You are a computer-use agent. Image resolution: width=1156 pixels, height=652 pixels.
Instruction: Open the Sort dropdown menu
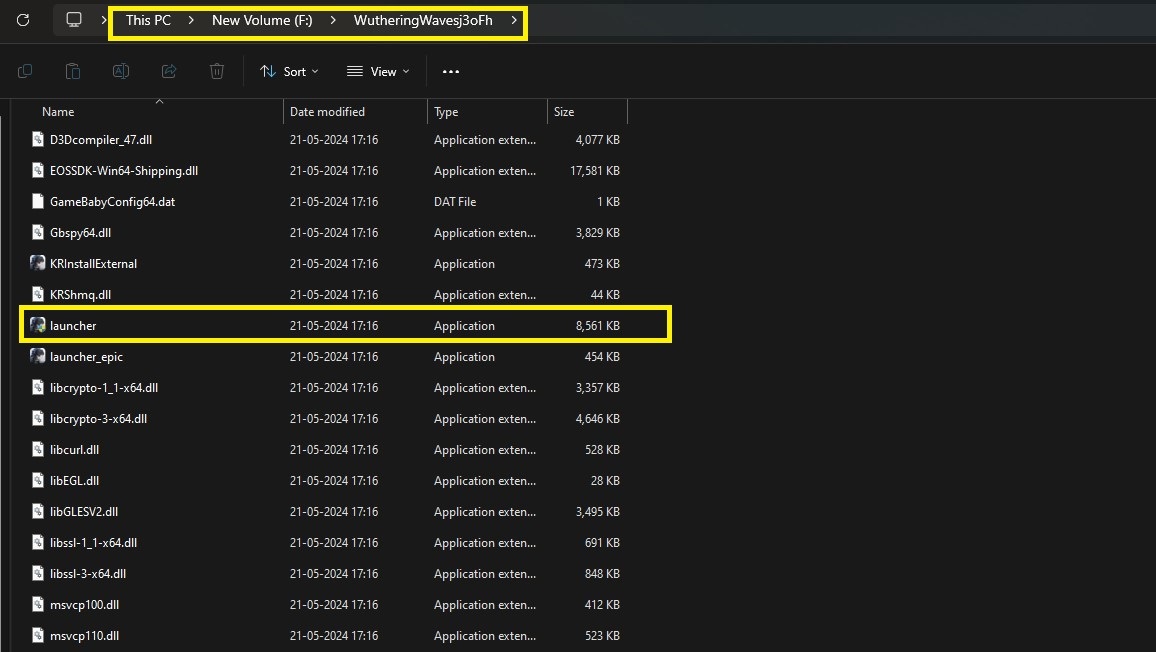click(x=289, y=72)
